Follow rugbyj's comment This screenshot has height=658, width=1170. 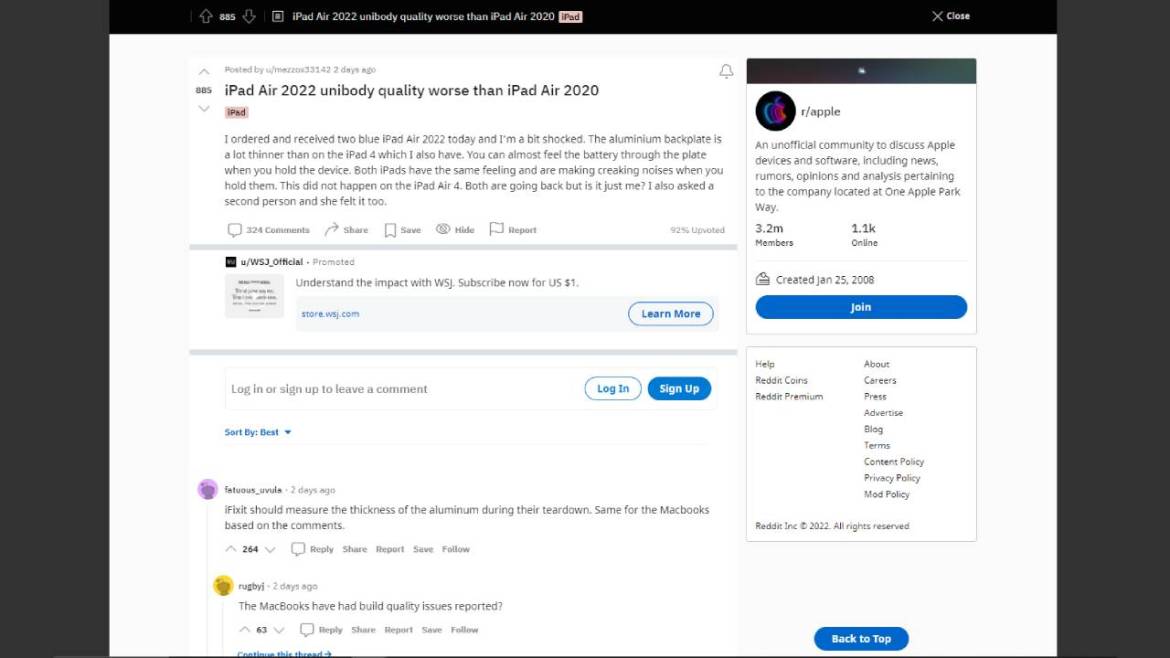coord(464,630)
